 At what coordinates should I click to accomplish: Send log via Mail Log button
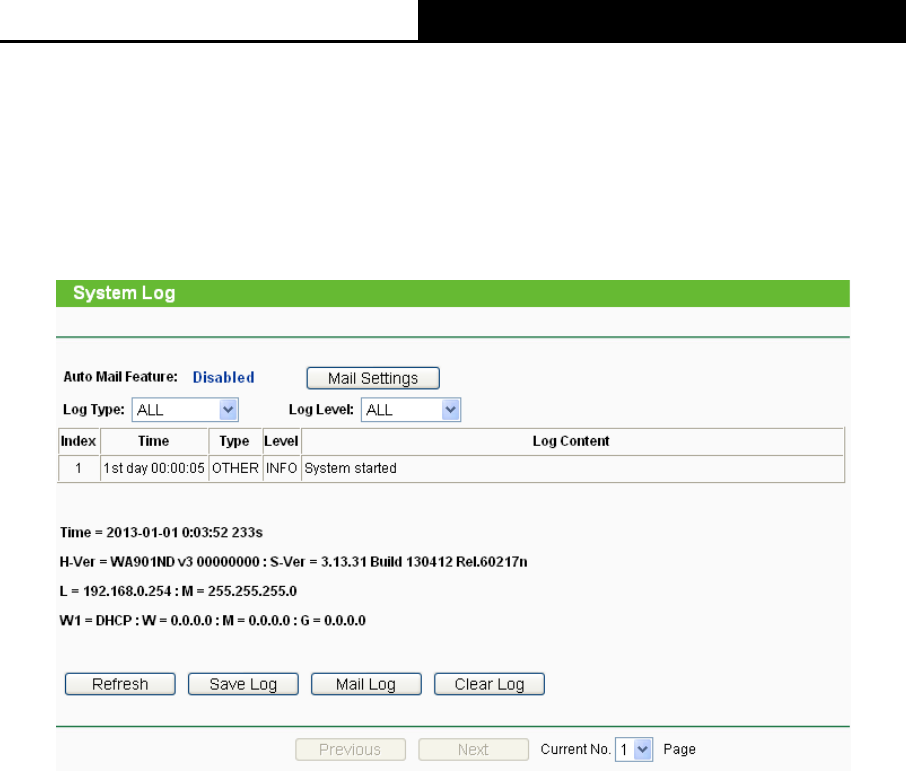[366, 684]
